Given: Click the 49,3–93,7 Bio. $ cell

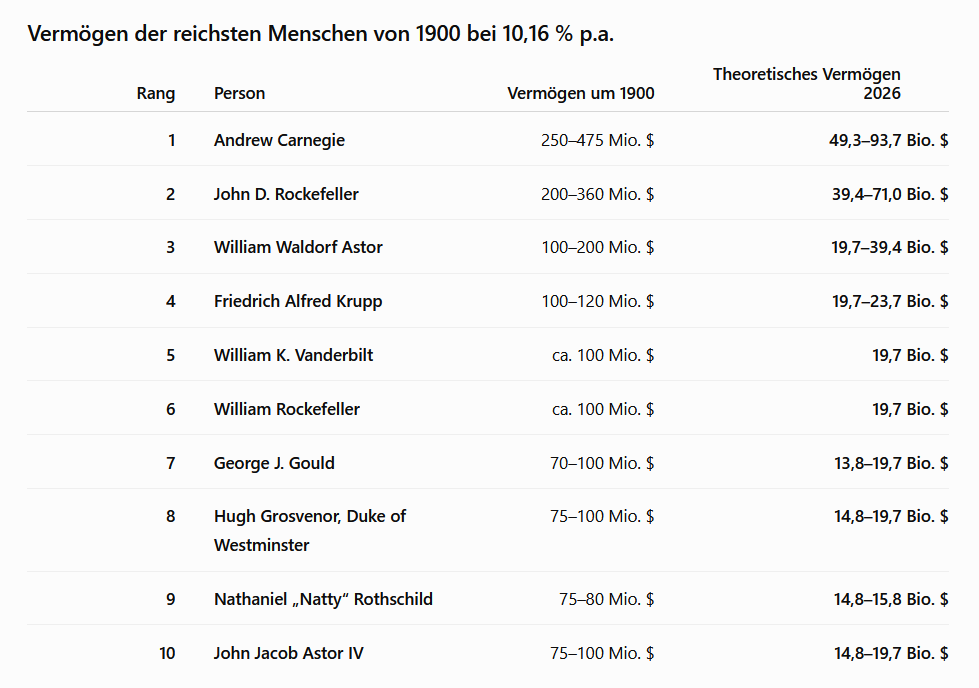Looking at the screenshot, I should point(888,140).
